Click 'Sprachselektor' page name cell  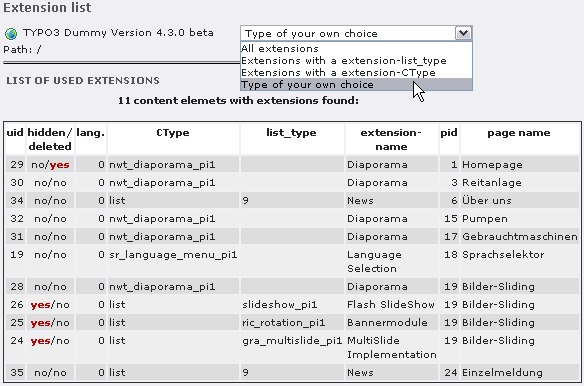[520, 262]
